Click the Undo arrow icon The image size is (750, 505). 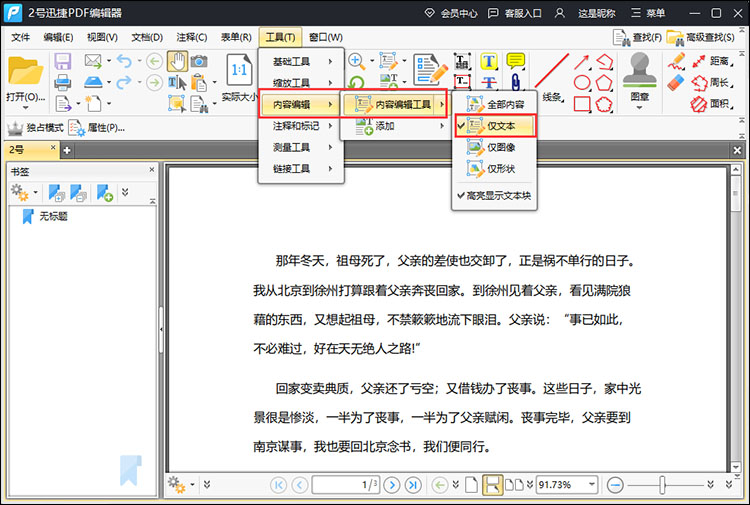pos(124,61)
